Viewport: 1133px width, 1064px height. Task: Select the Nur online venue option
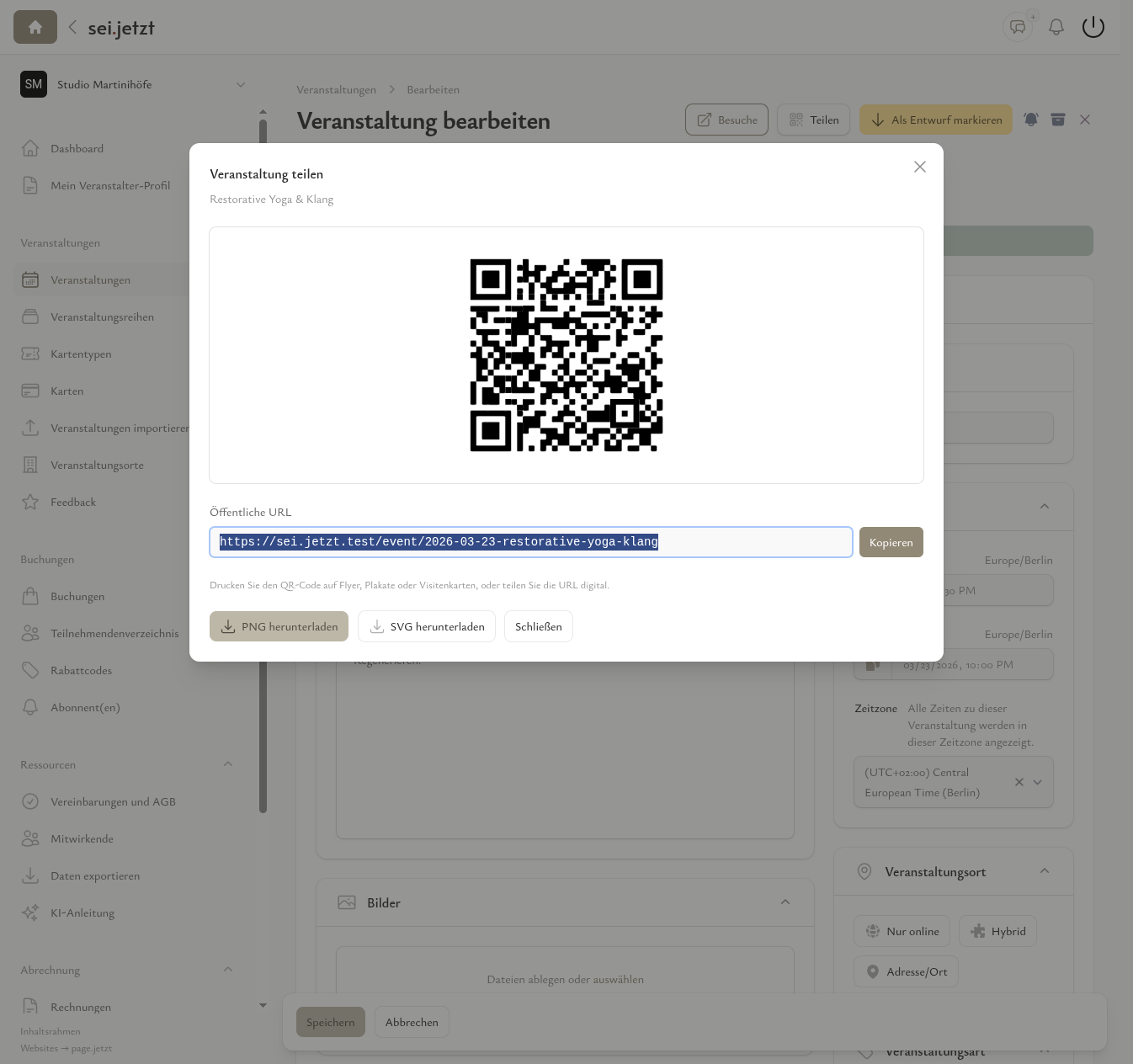pyautogui.click(x=902, y=931)
